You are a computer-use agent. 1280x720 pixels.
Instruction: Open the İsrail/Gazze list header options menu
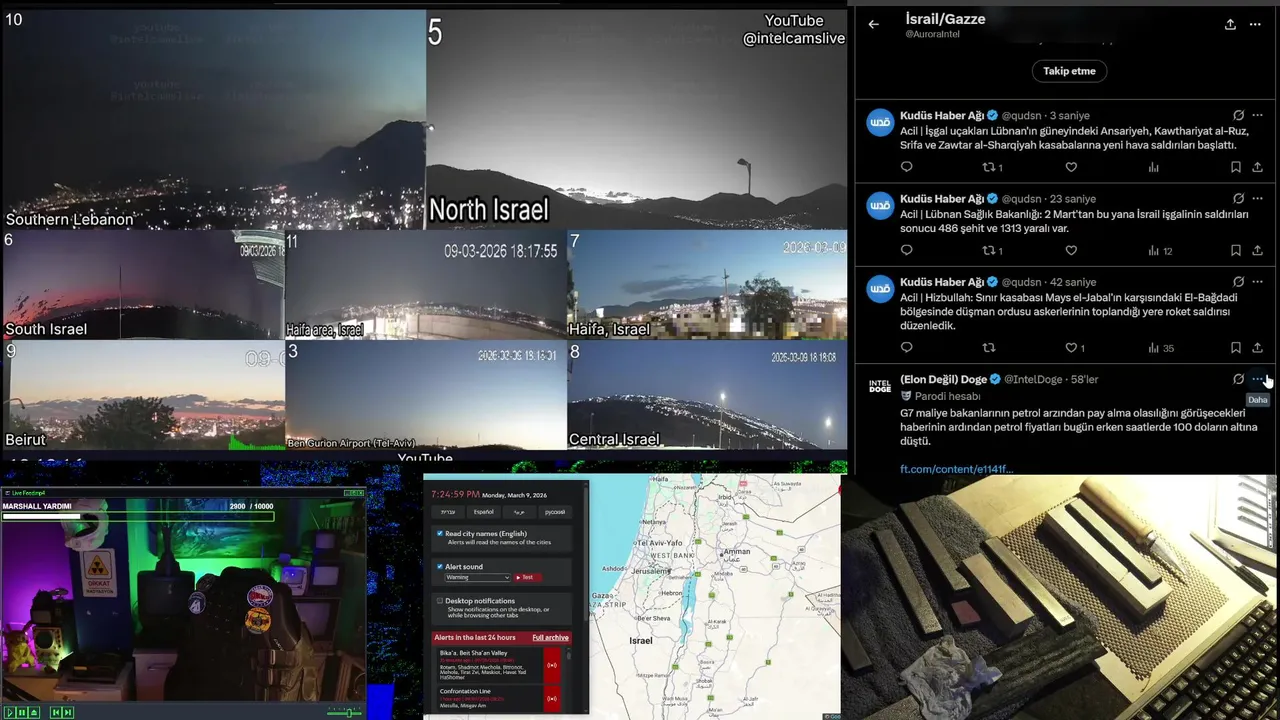click(x=1255, y=24)
